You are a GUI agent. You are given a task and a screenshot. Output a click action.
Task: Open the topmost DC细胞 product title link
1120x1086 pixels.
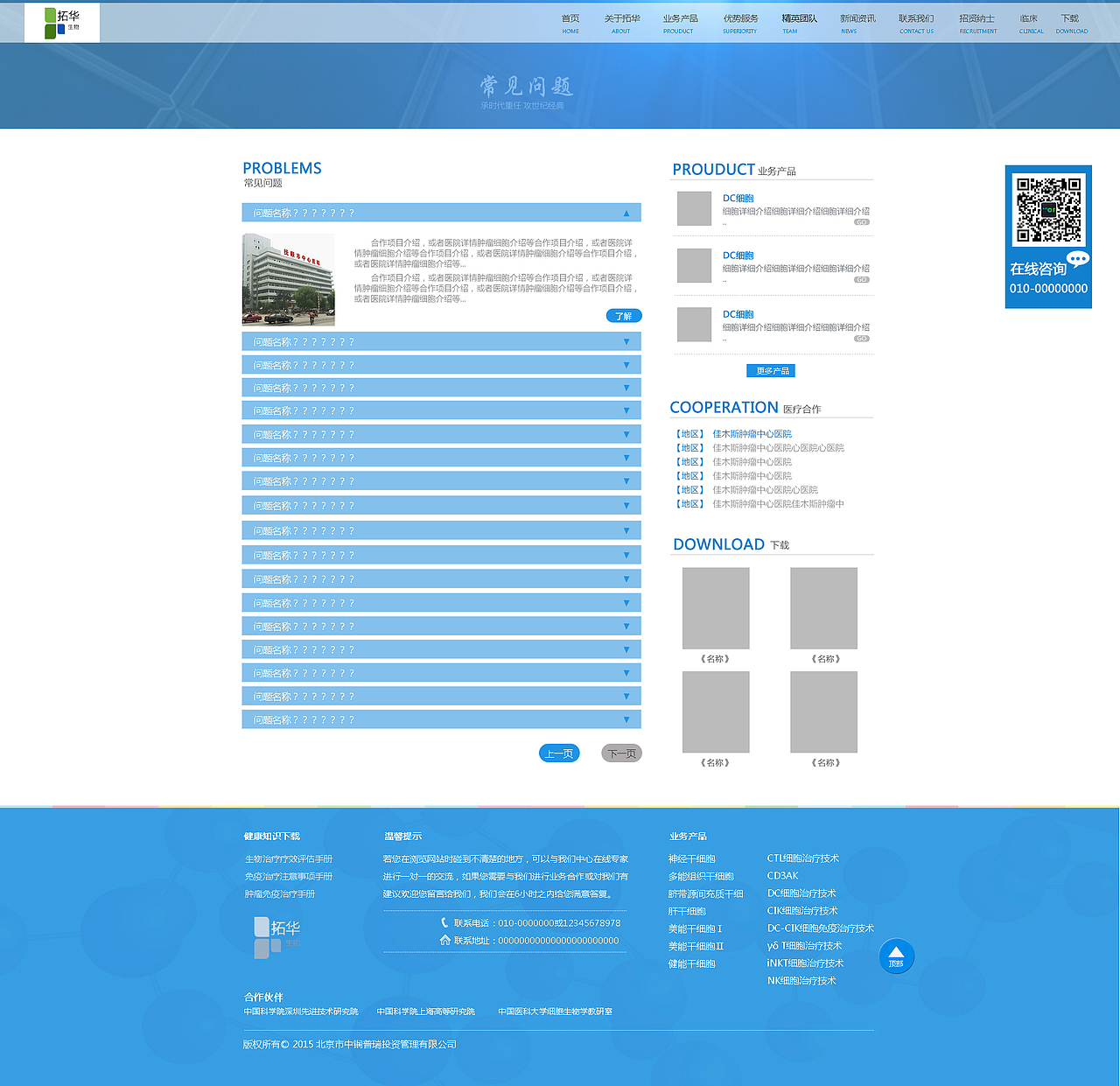[x=738, y=199]
